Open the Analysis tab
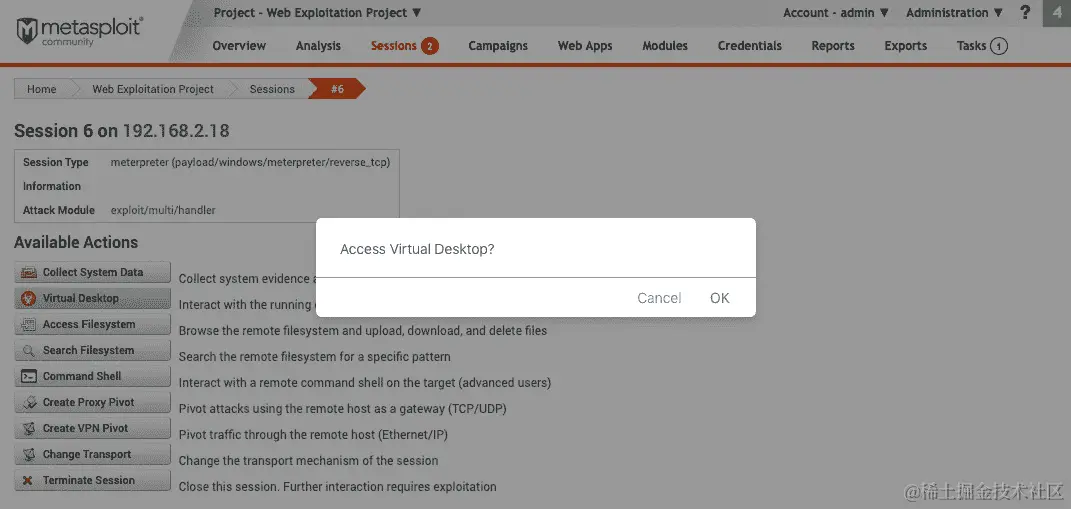1071x509 pixels. click(x=318, y=46)
